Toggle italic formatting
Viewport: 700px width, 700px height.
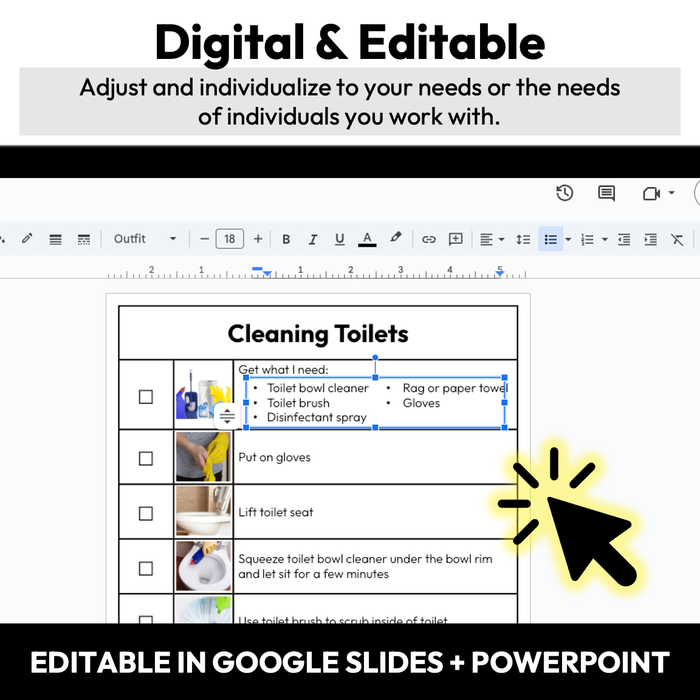(313, 239)
